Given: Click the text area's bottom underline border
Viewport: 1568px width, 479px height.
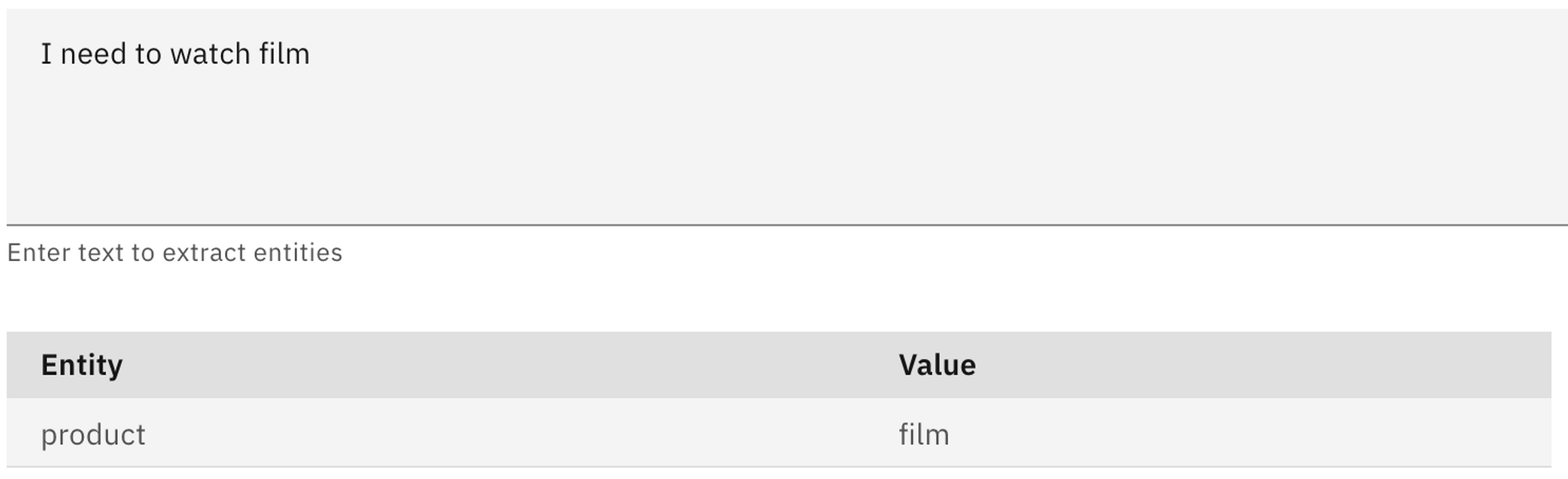Looking at the screenshot, I should [x=784, y=225].
